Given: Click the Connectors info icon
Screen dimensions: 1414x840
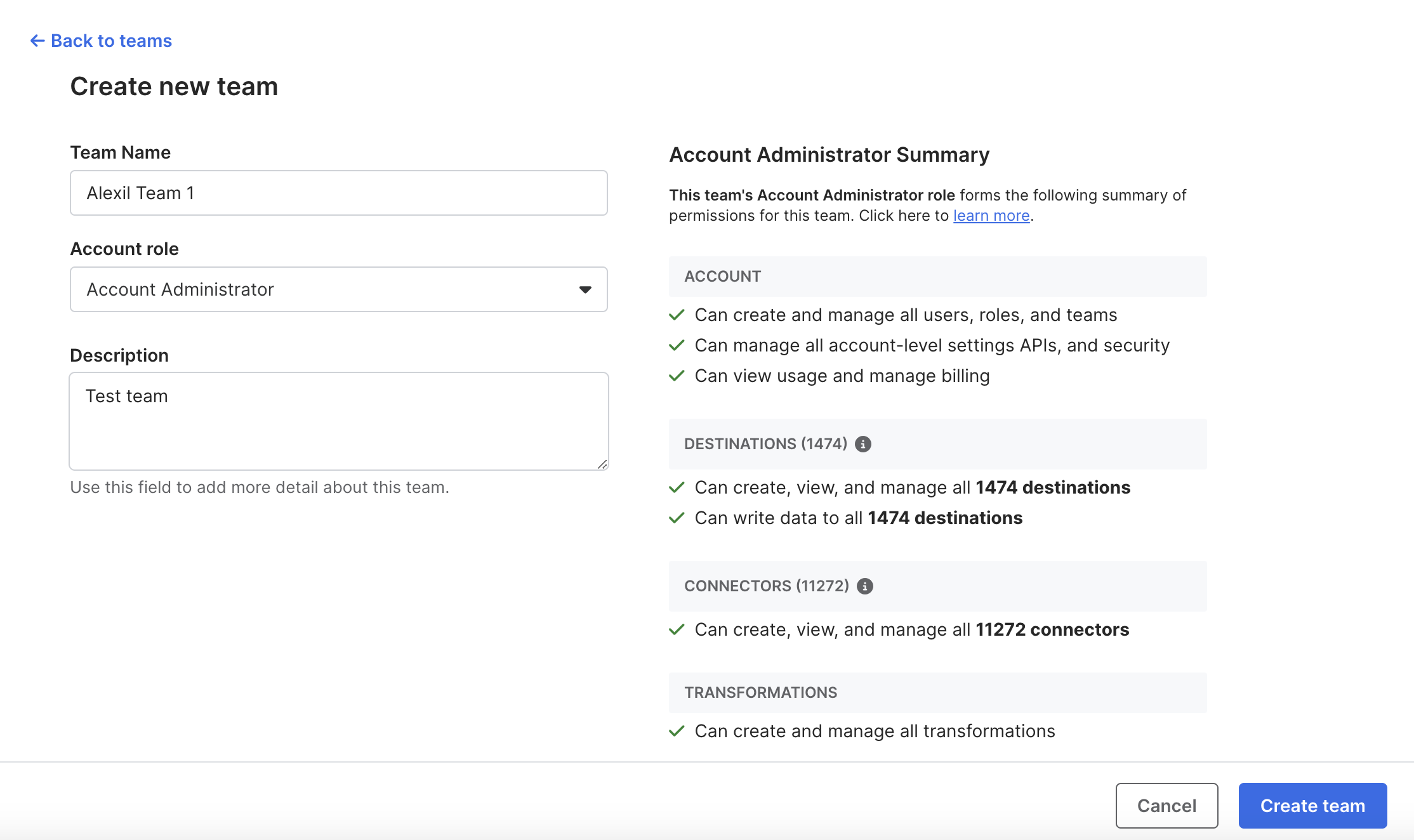Looking at the screenshot, I should coord(865,586).
